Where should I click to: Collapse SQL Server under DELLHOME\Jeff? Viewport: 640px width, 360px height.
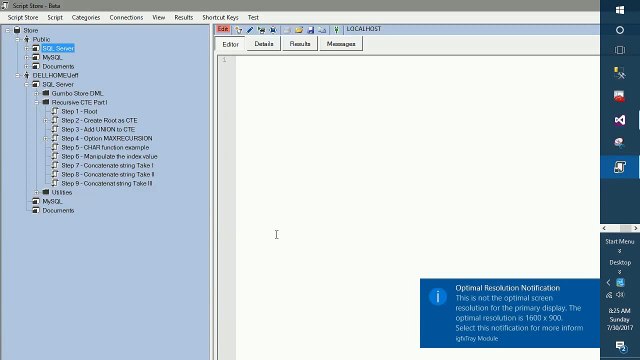coord(27,84)
